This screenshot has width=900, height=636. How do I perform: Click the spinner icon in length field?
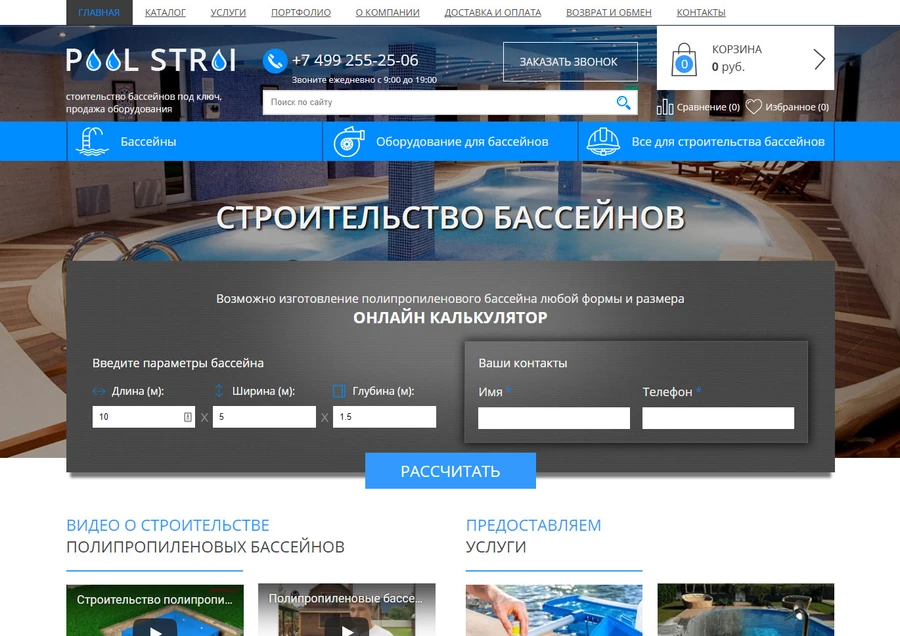click(188, 417)
